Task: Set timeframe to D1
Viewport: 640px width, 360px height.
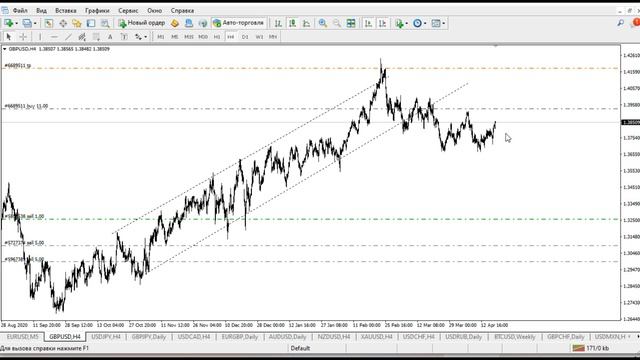Action: pos(245,37)
